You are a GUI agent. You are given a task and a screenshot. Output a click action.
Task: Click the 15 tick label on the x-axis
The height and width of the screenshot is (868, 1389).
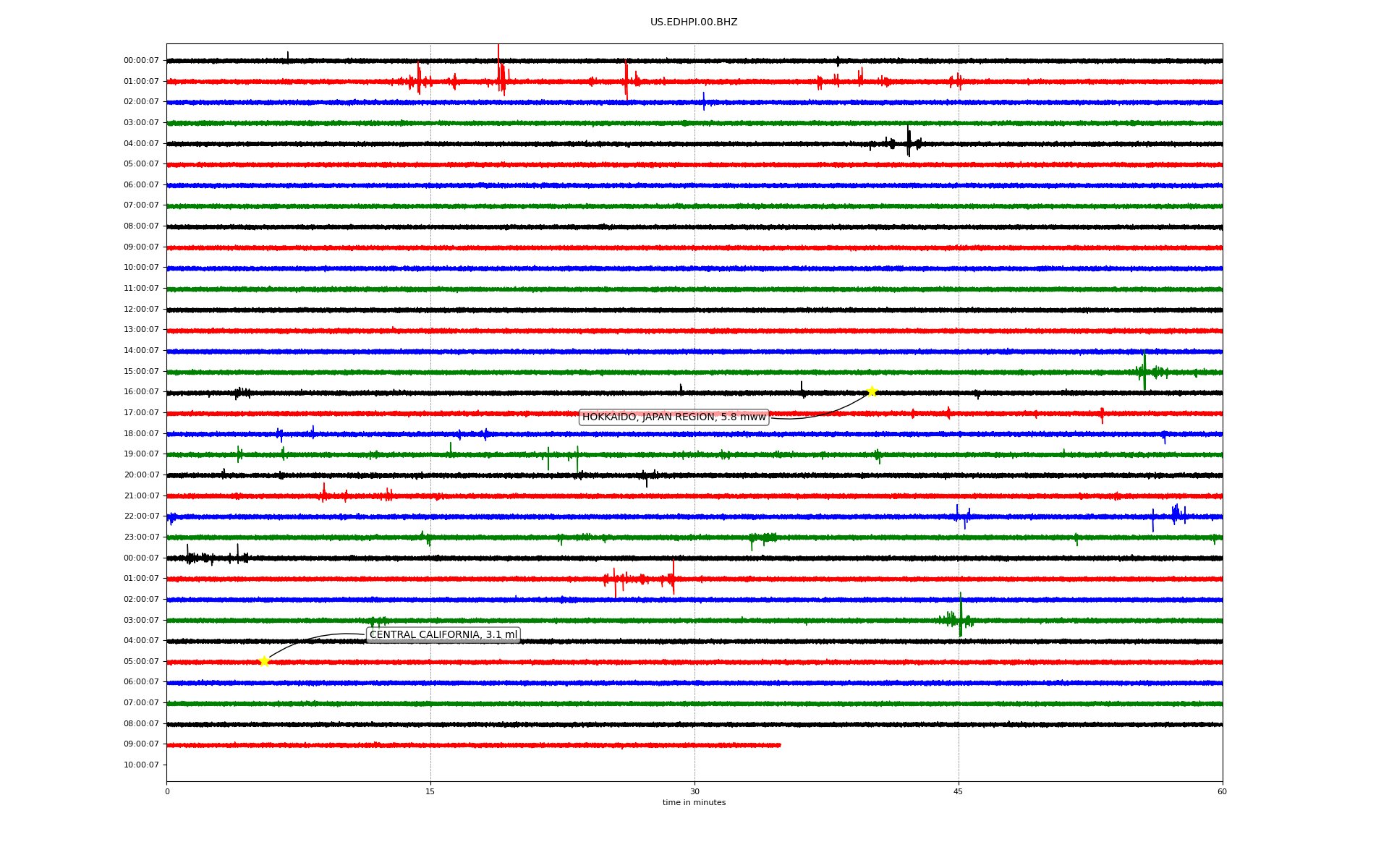click(430, 791)
